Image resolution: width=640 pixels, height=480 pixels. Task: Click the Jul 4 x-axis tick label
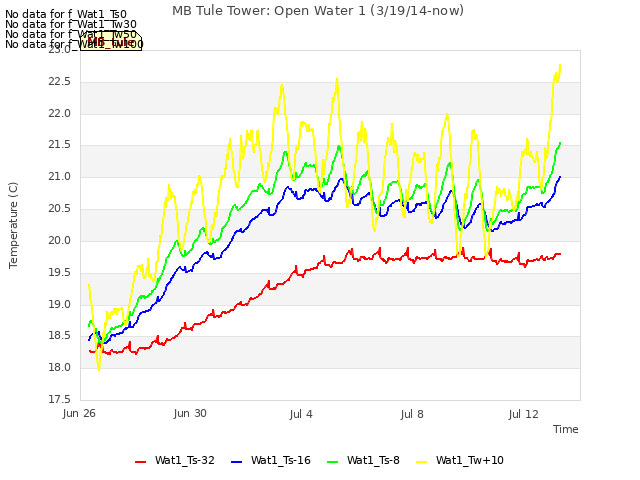pos(301,414)
